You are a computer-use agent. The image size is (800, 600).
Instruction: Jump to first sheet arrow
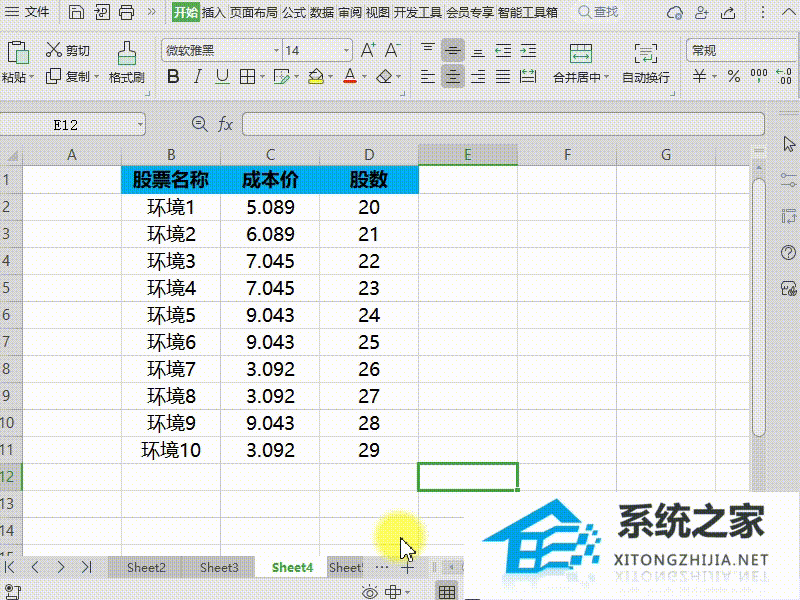[x=10, y=567]
